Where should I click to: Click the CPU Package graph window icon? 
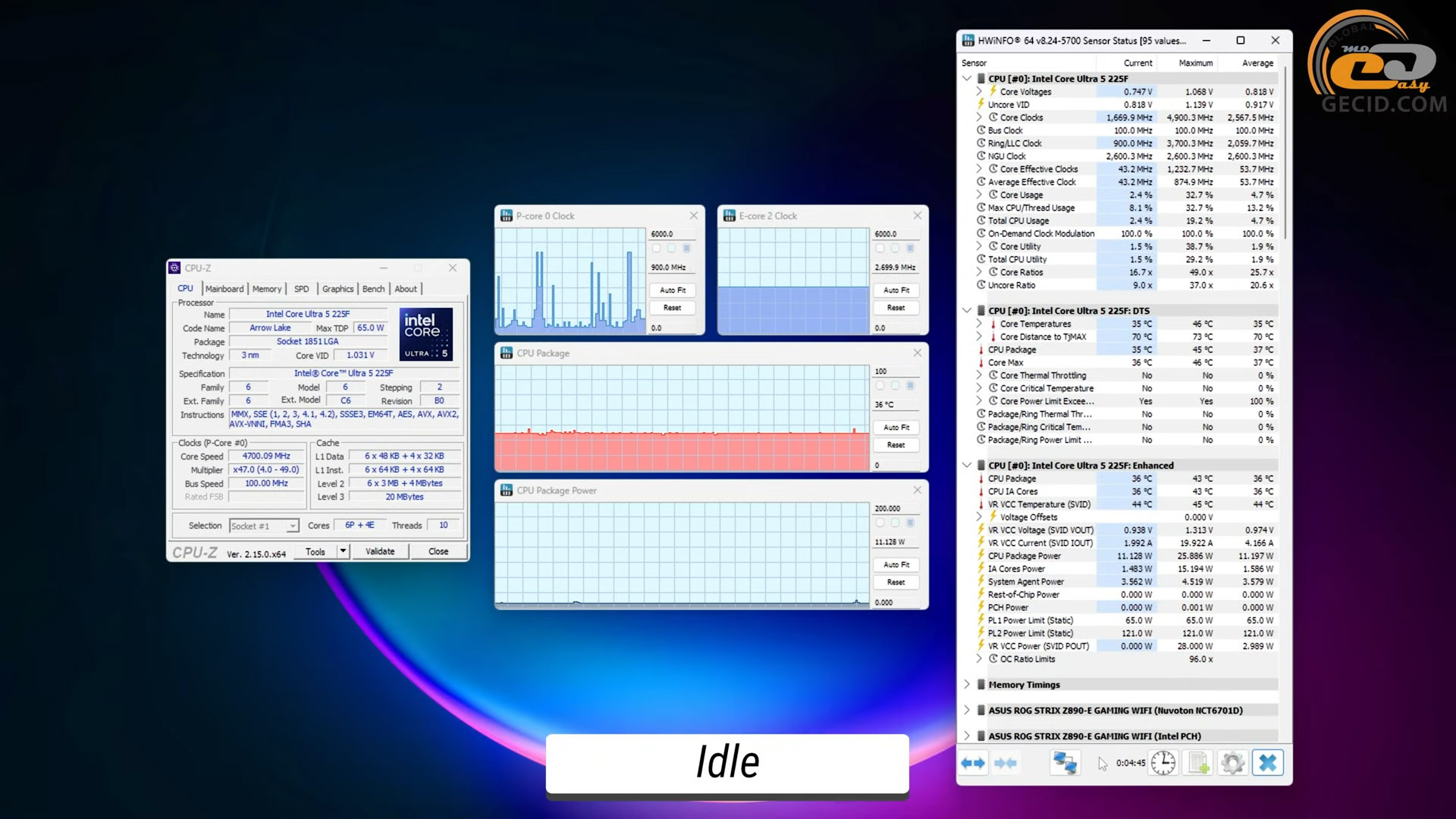tap(507, 353)
